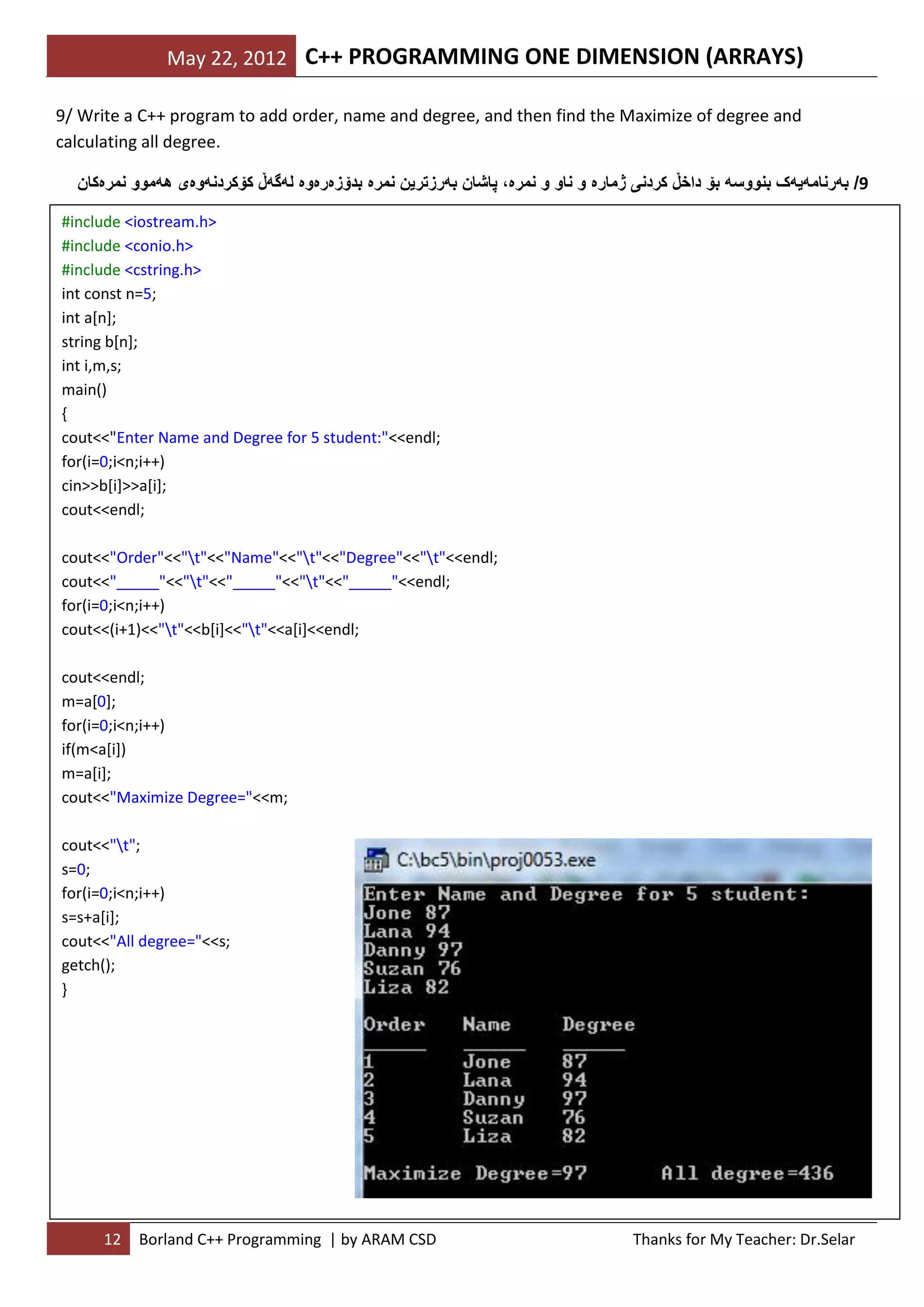Click the line 'int const n=5;'
924x1307 pixels.
(109, 294)
